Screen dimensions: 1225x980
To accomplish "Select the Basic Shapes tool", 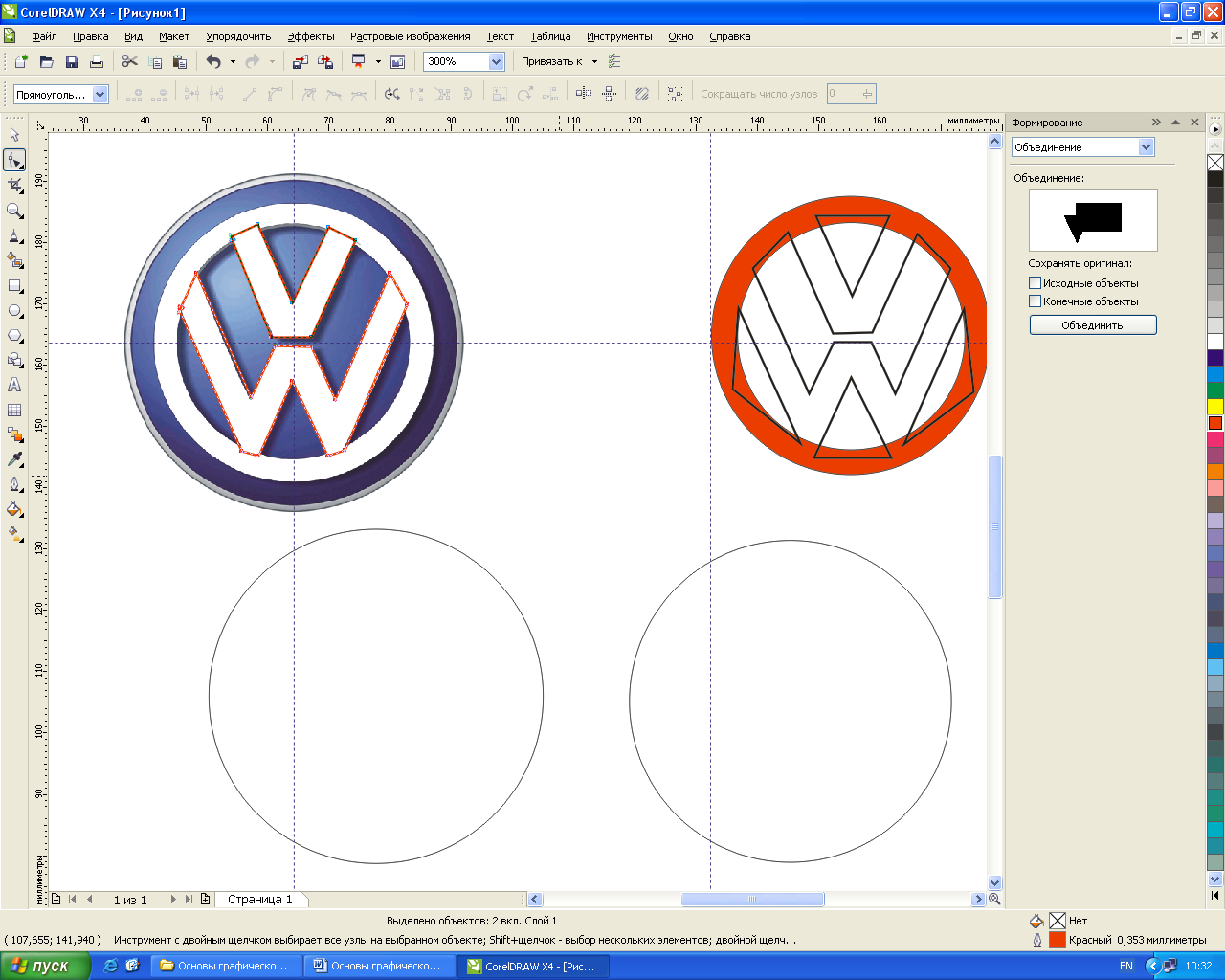I will 14,360.
